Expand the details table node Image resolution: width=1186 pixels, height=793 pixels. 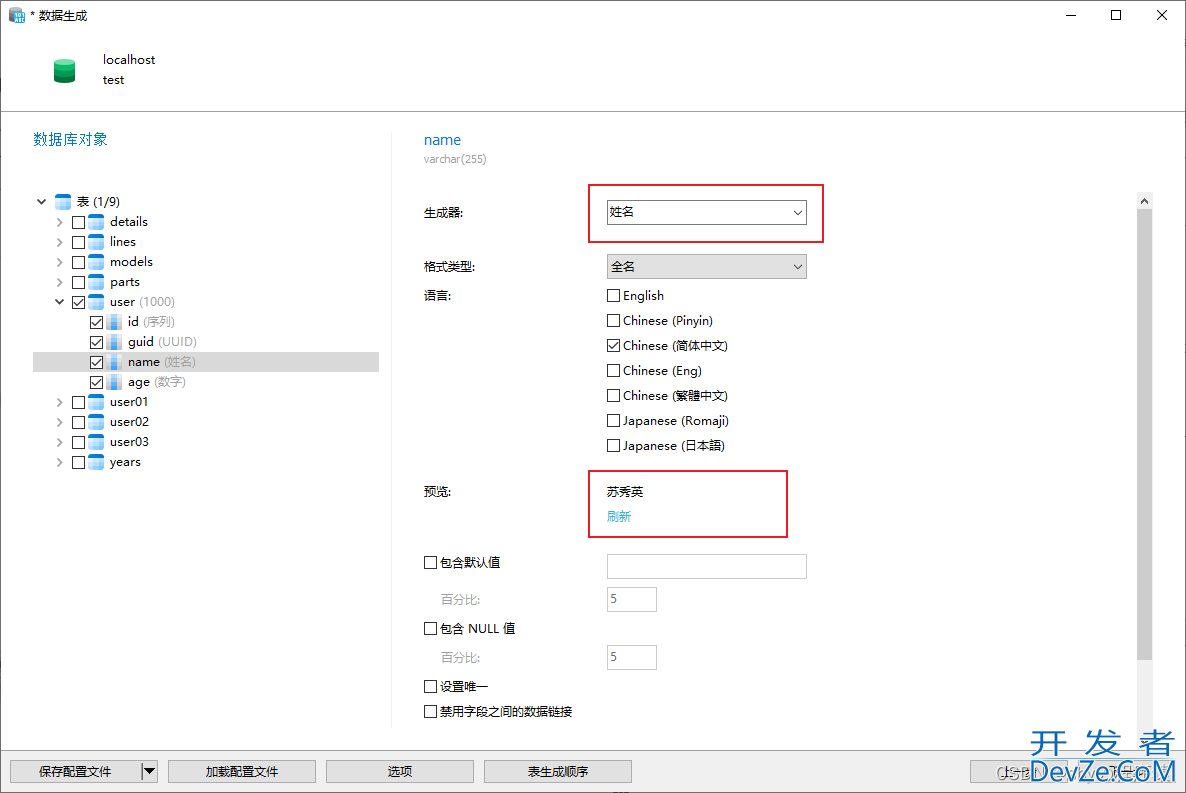[x=60, y=222]
